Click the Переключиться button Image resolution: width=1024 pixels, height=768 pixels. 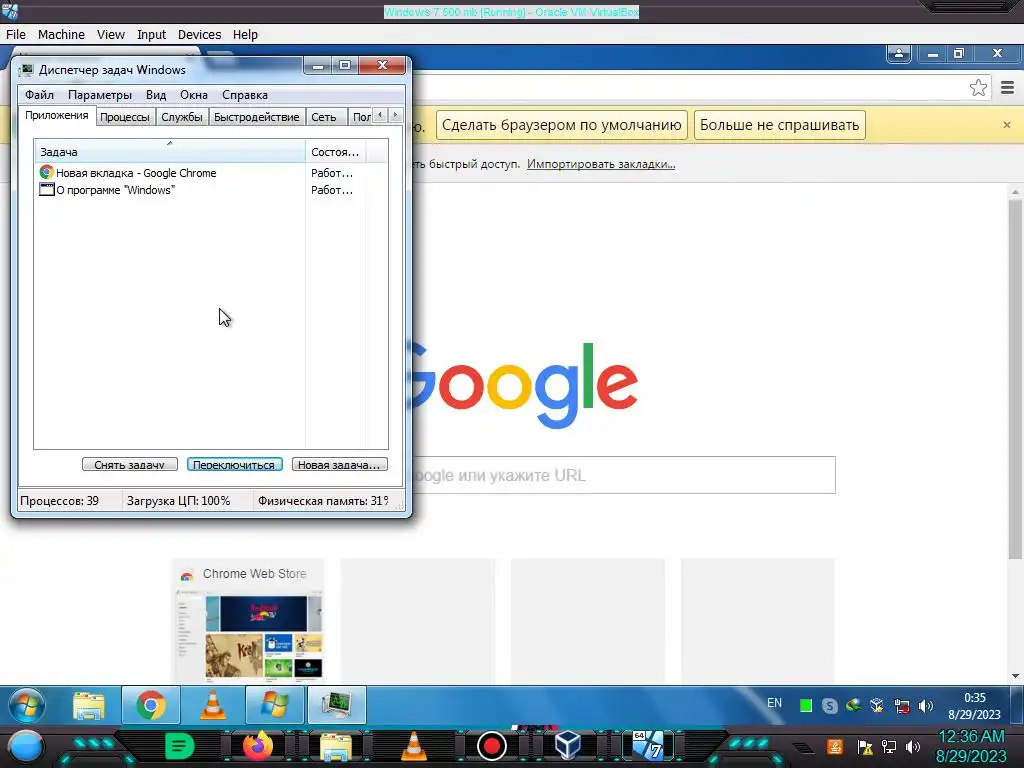234,464
